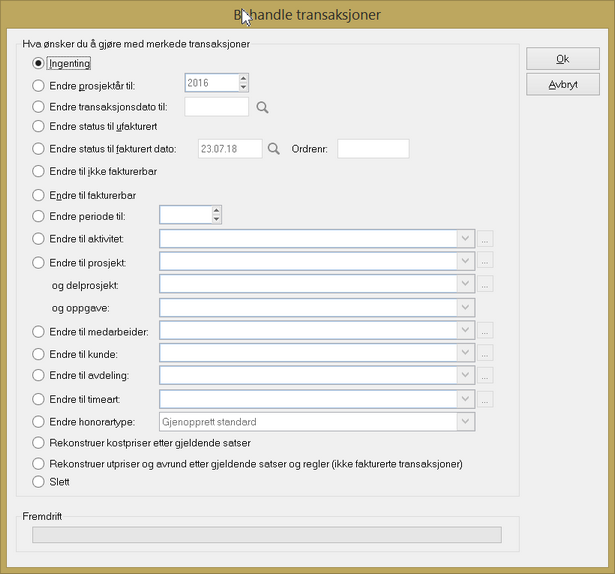Select Endre status til fakturert dato
This screenshot has width=615, height=574.
click(x=38, y=149)
